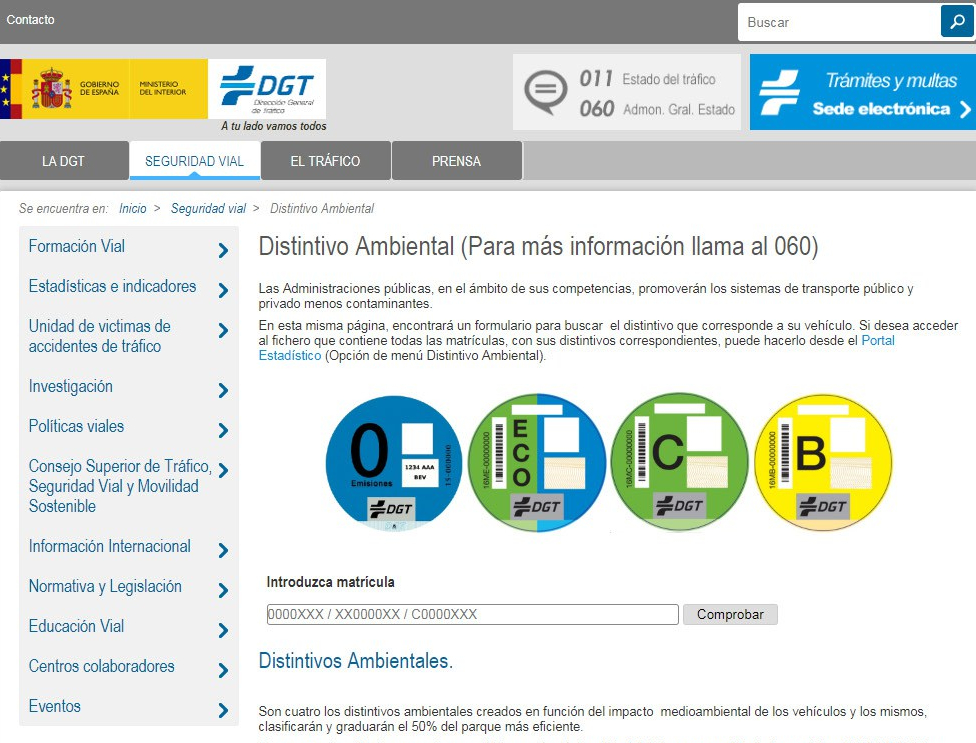976x743 pixels.
Task: Click the Comprobar button
Action: 730,614
